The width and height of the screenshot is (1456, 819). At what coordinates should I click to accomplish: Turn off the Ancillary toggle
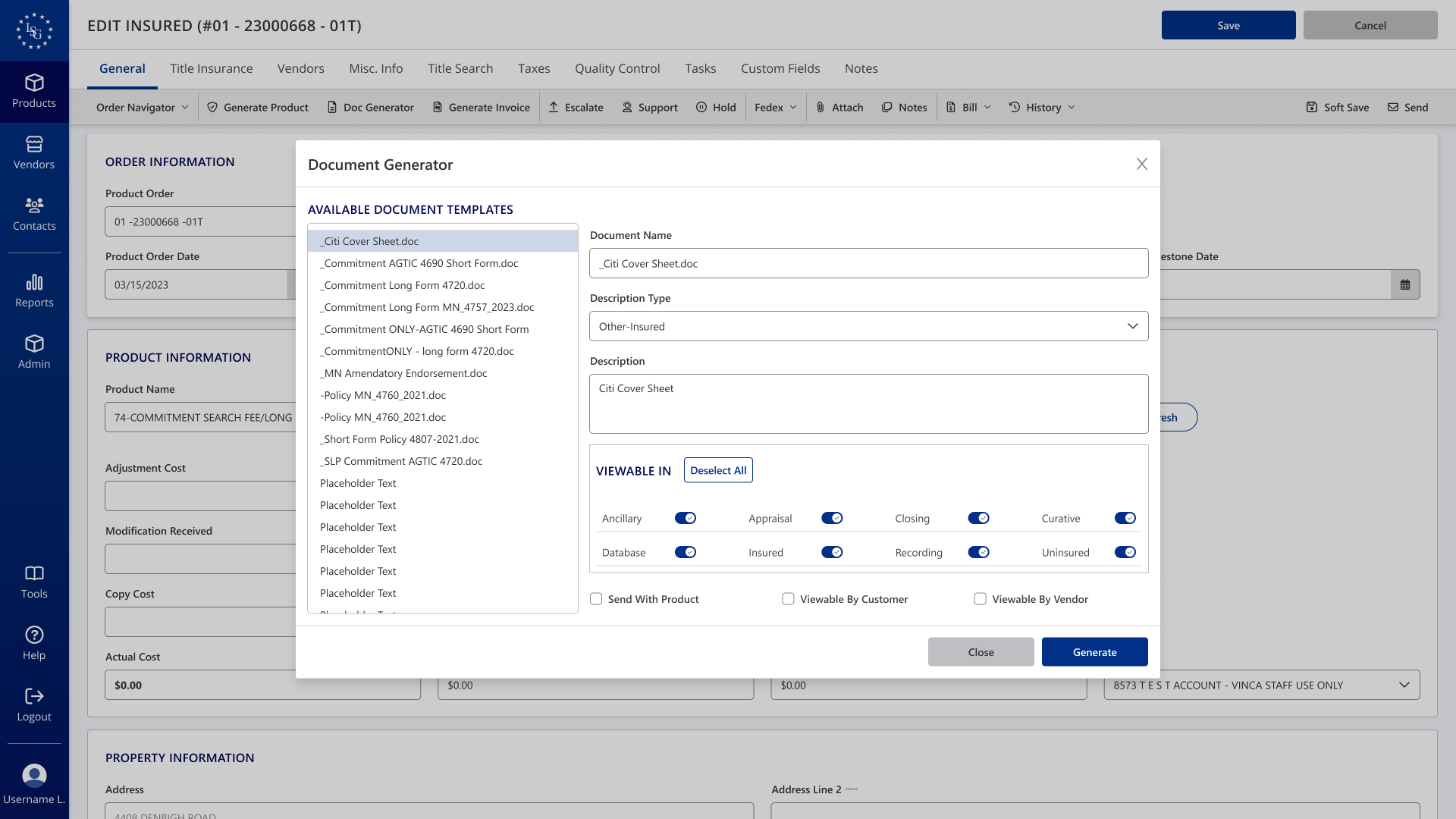685,518
